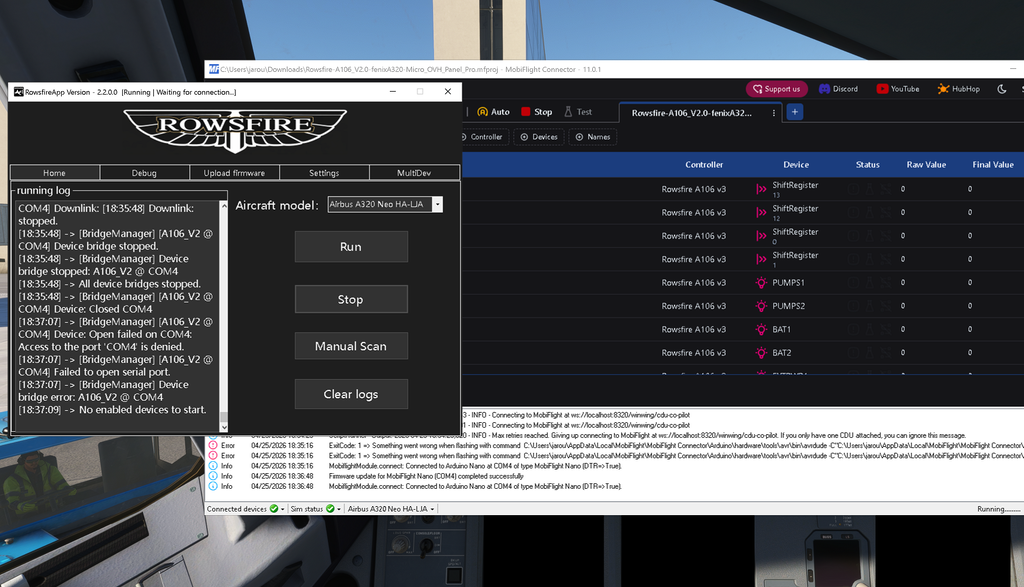Click Rowsfire A106 v3 in the BAT1 row

click(694, 330)
